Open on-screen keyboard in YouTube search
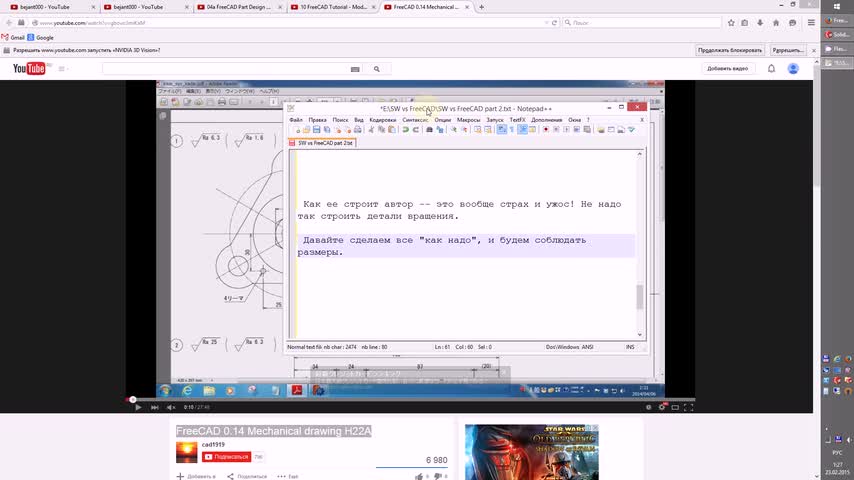 pos(355,69)
